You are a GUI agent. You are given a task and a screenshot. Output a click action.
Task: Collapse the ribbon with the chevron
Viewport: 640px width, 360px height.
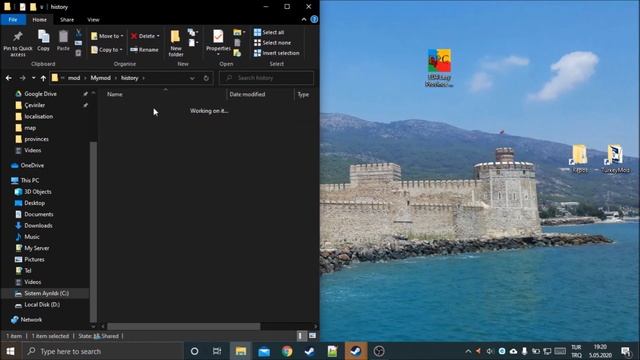click(x=304, y=19)
